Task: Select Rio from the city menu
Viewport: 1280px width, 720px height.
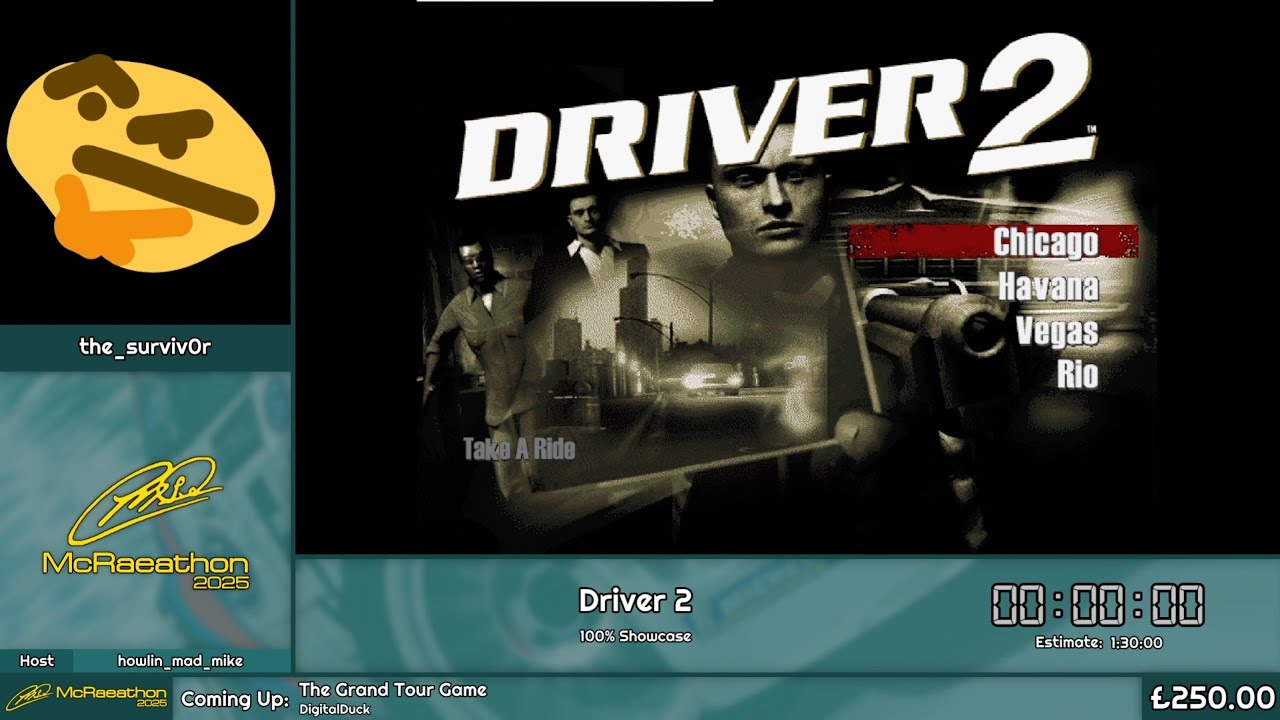Action: click(1078, 375)
